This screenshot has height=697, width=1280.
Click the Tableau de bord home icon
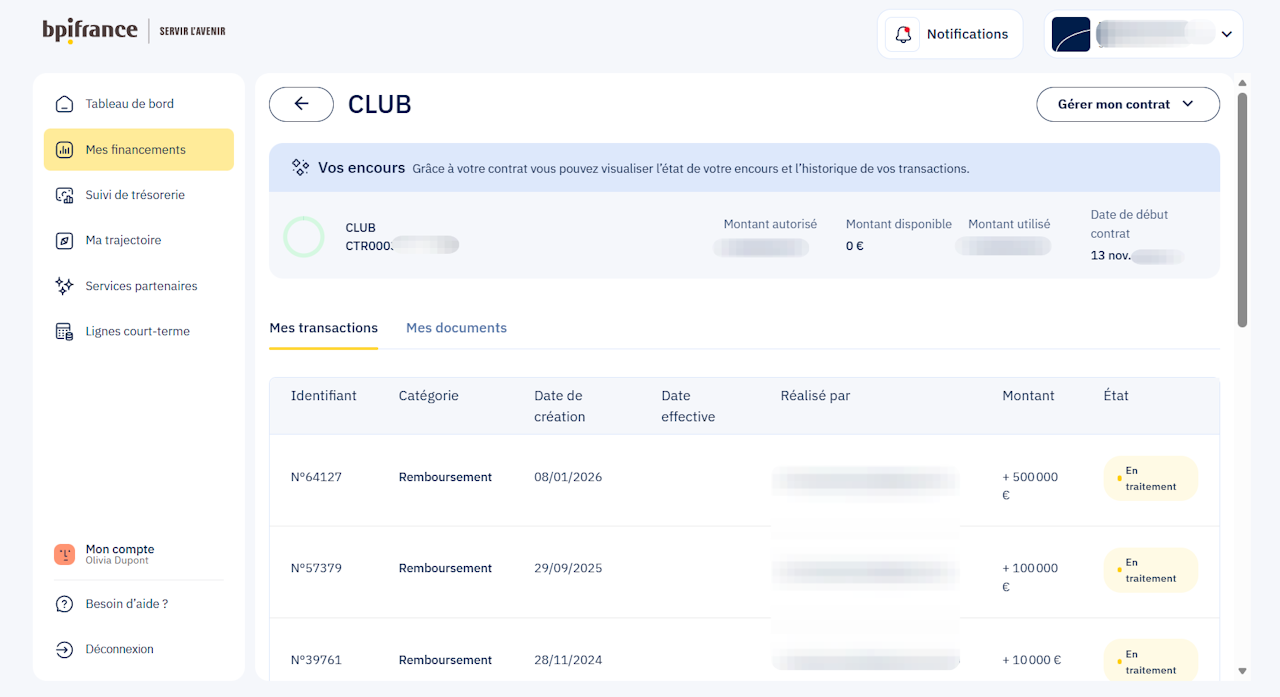coord(64,104)
